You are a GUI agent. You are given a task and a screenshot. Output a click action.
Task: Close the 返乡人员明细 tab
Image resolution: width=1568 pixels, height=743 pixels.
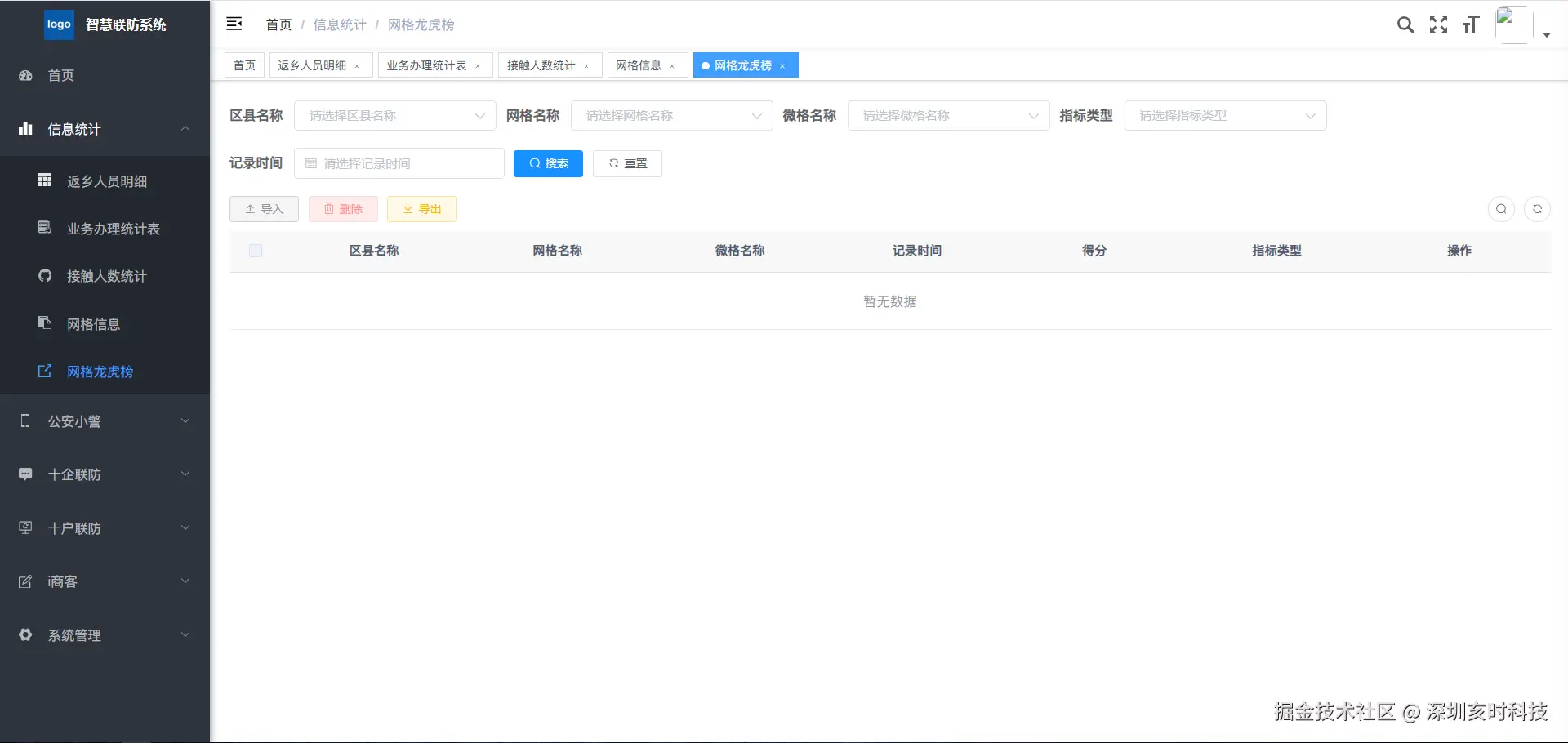[357, 66]
